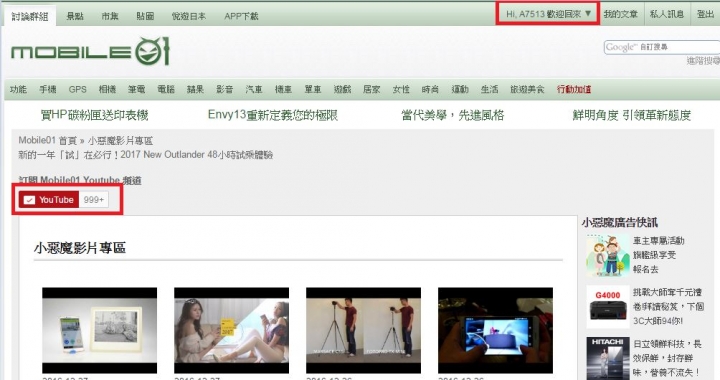Click 登出 to log out

705,14
